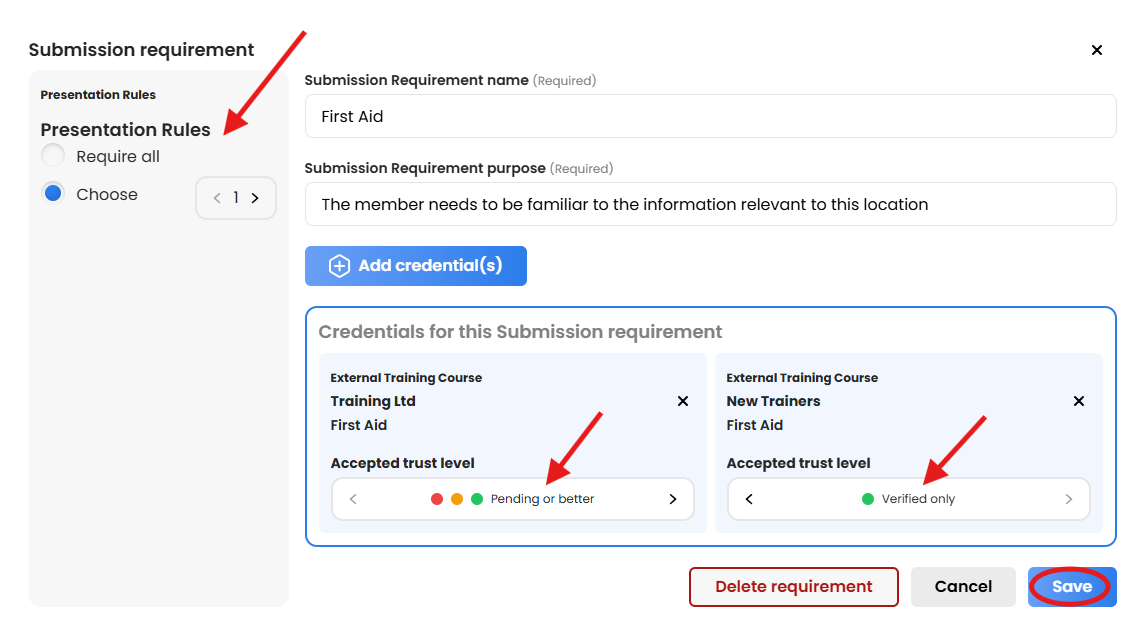
Task: Click the hexagon plus icon on Add credential(s)
Action: 339,266
